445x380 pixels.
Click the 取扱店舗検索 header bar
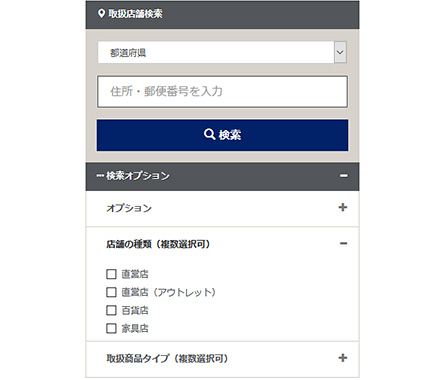pyautogui.click(x=222, y=15)
